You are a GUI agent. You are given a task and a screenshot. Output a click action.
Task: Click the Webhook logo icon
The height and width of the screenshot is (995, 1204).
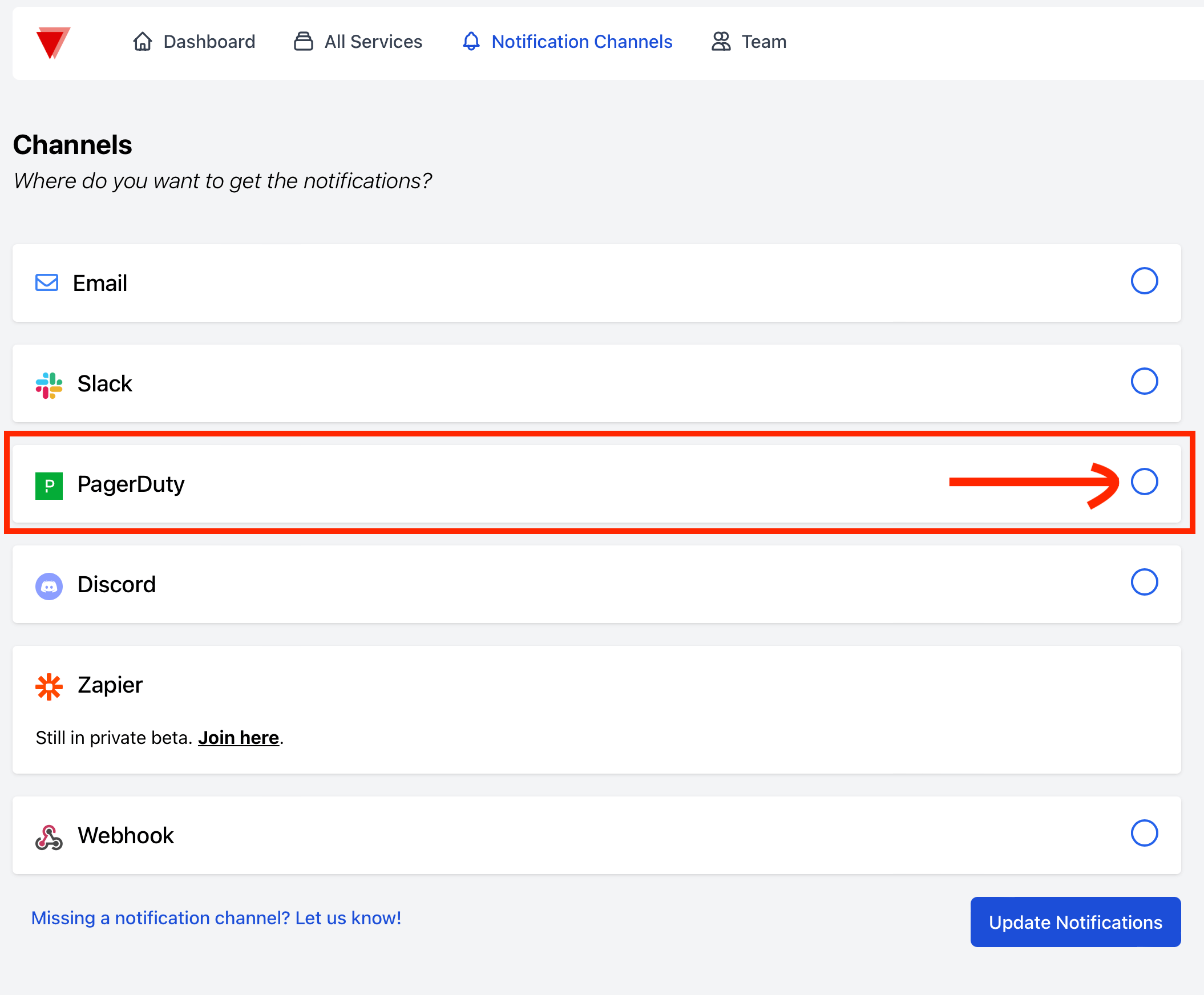pos(49,837)
